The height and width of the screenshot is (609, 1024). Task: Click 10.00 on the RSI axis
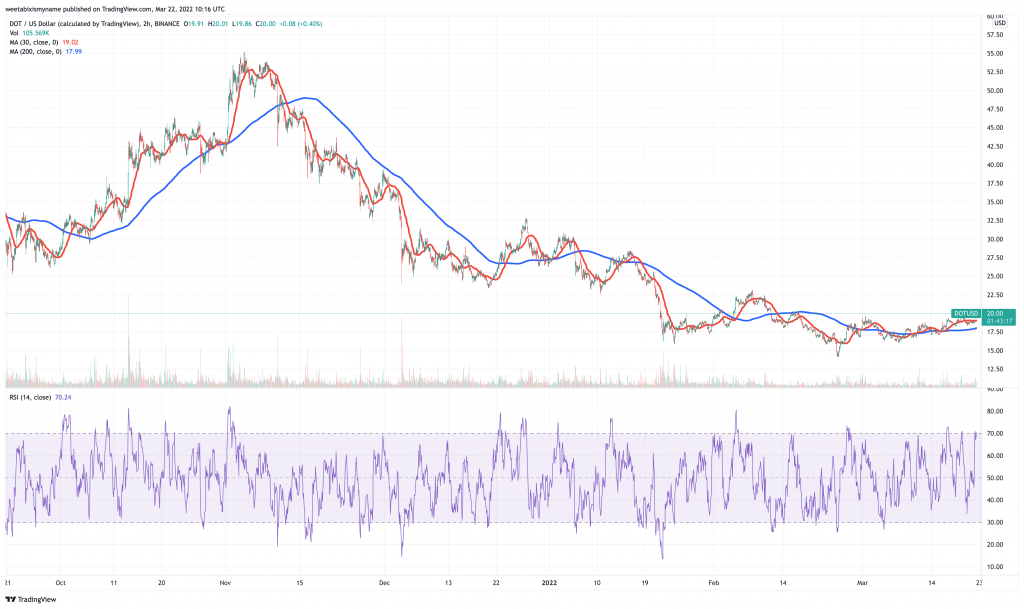click(995, 567)
